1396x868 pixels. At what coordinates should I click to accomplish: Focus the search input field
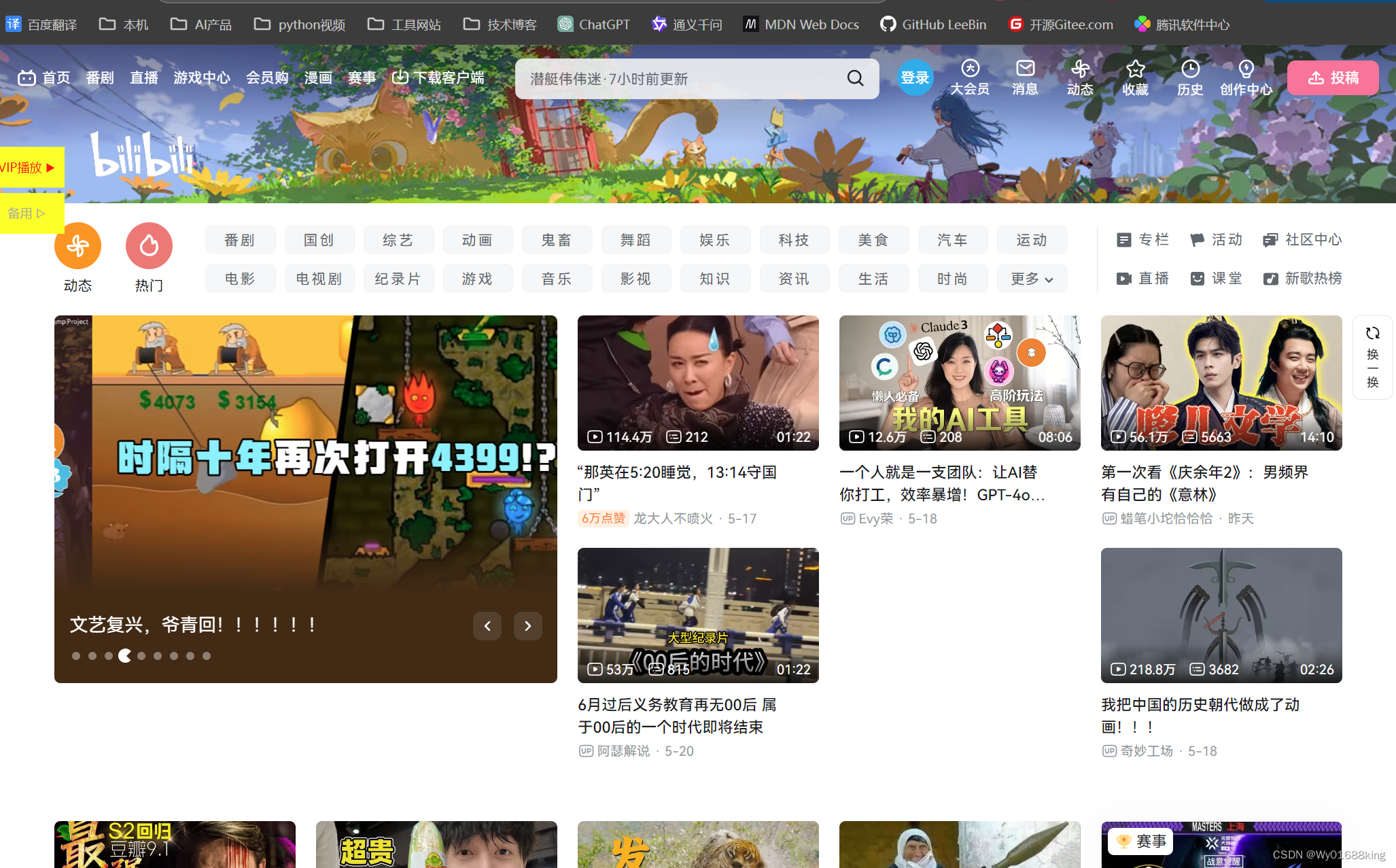[680, 79]
